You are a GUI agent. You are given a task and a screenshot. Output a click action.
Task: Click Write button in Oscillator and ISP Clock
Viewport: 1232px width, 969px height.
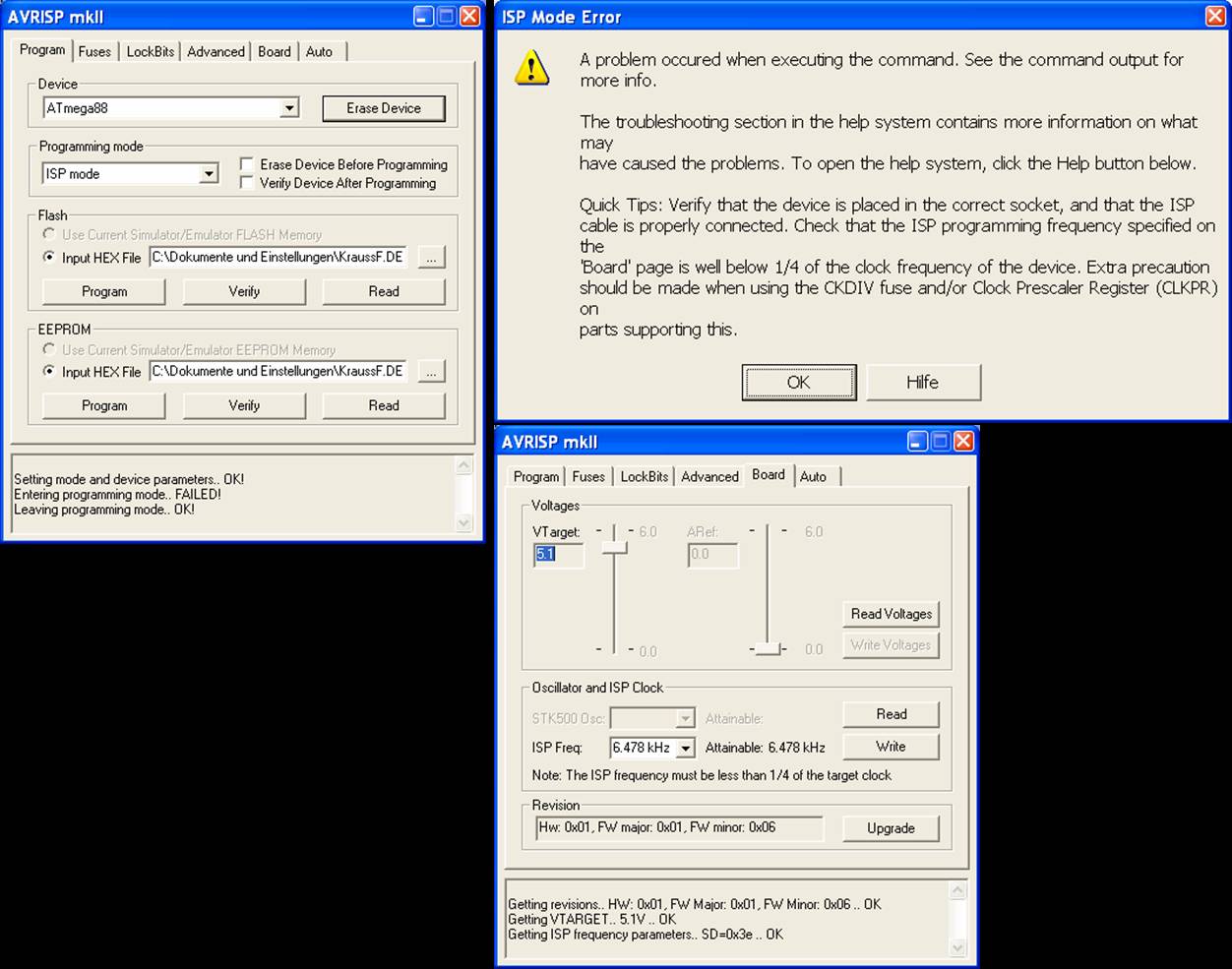(x=892, y=747)
